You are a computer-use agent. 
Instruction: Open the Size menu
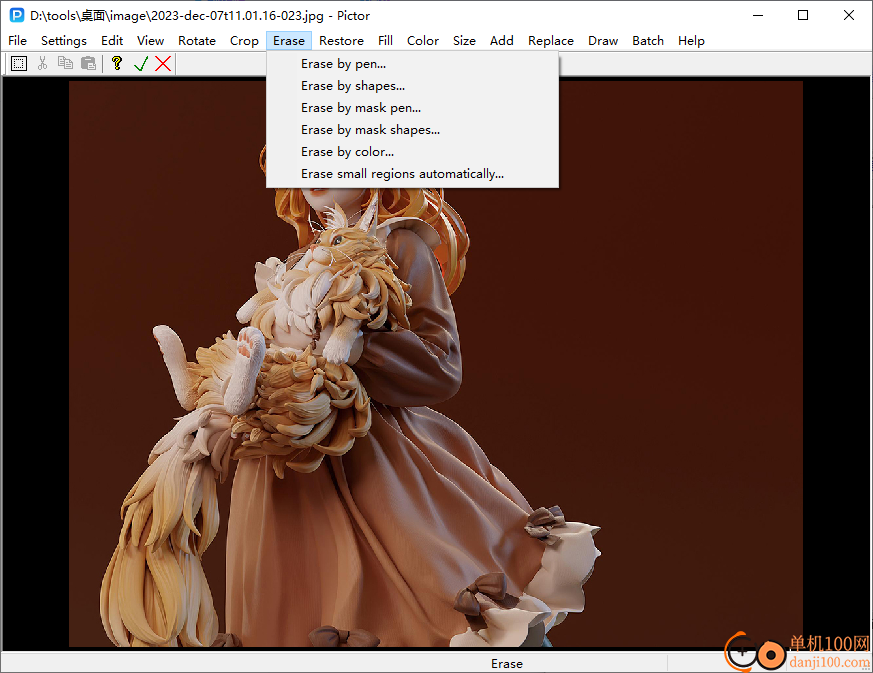464,41
